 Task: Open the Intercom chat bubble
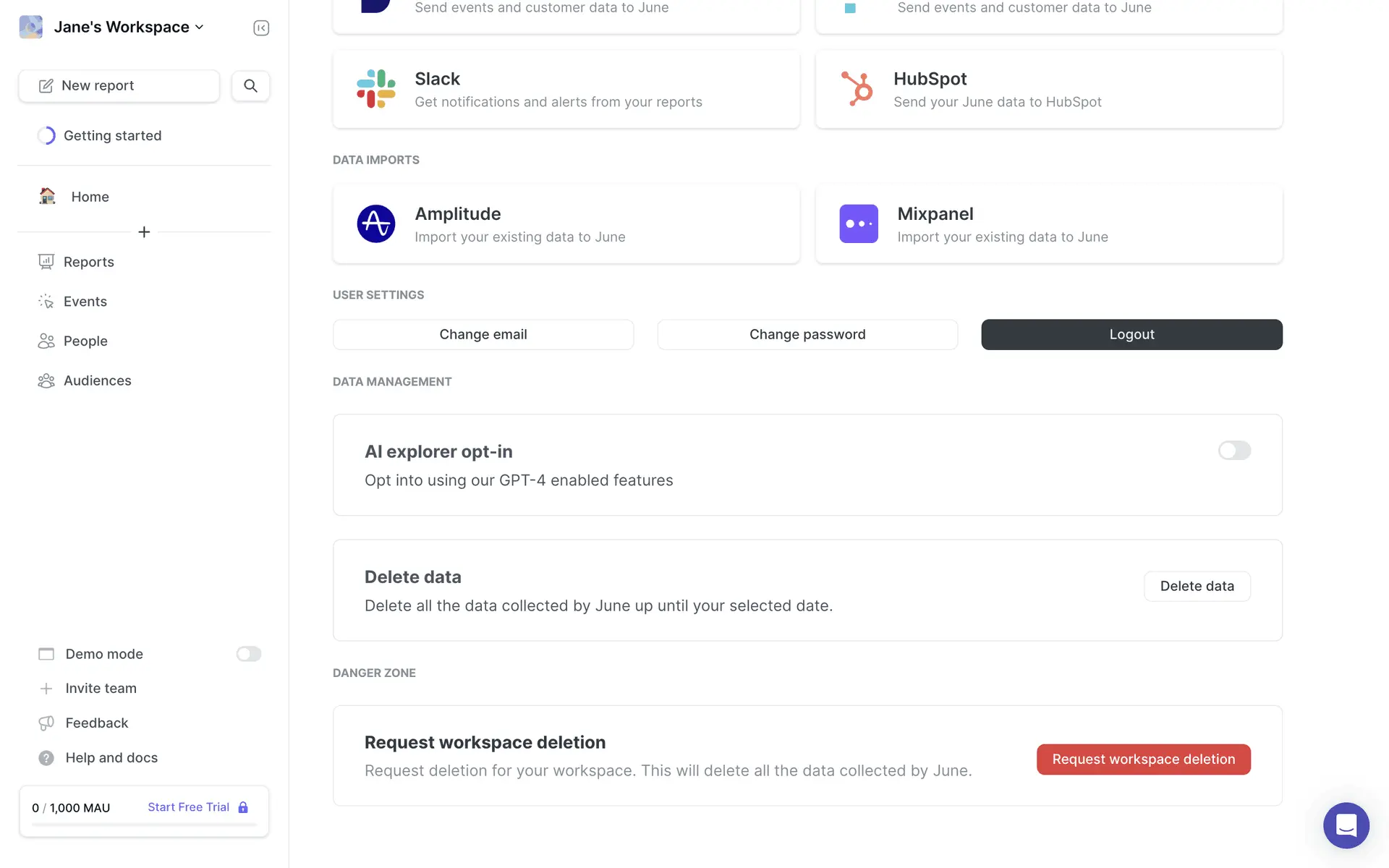(1346, 825)
